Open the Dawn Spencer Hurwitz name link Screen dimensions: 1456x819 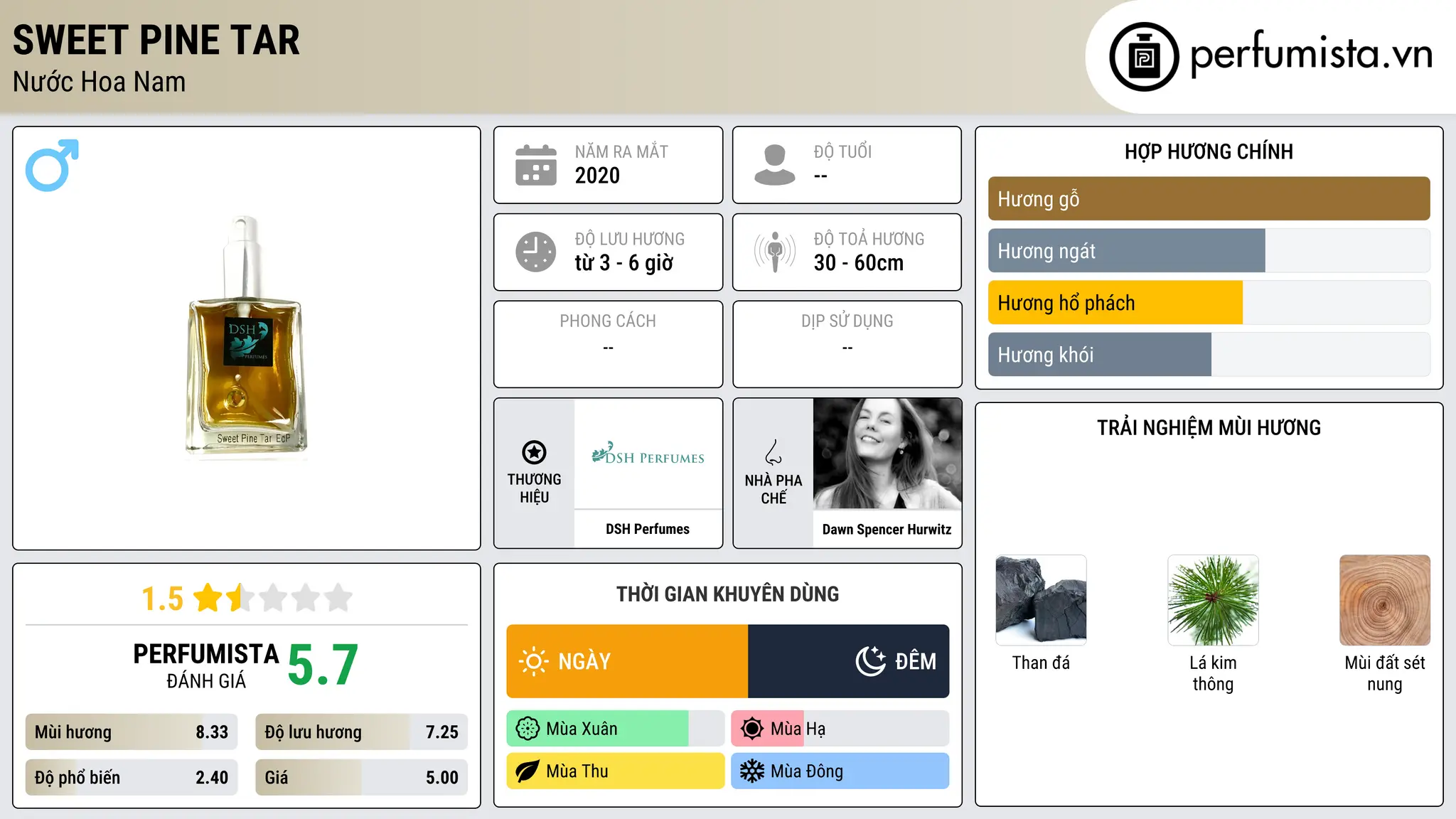pyautogui.click(x=887, y=529)
